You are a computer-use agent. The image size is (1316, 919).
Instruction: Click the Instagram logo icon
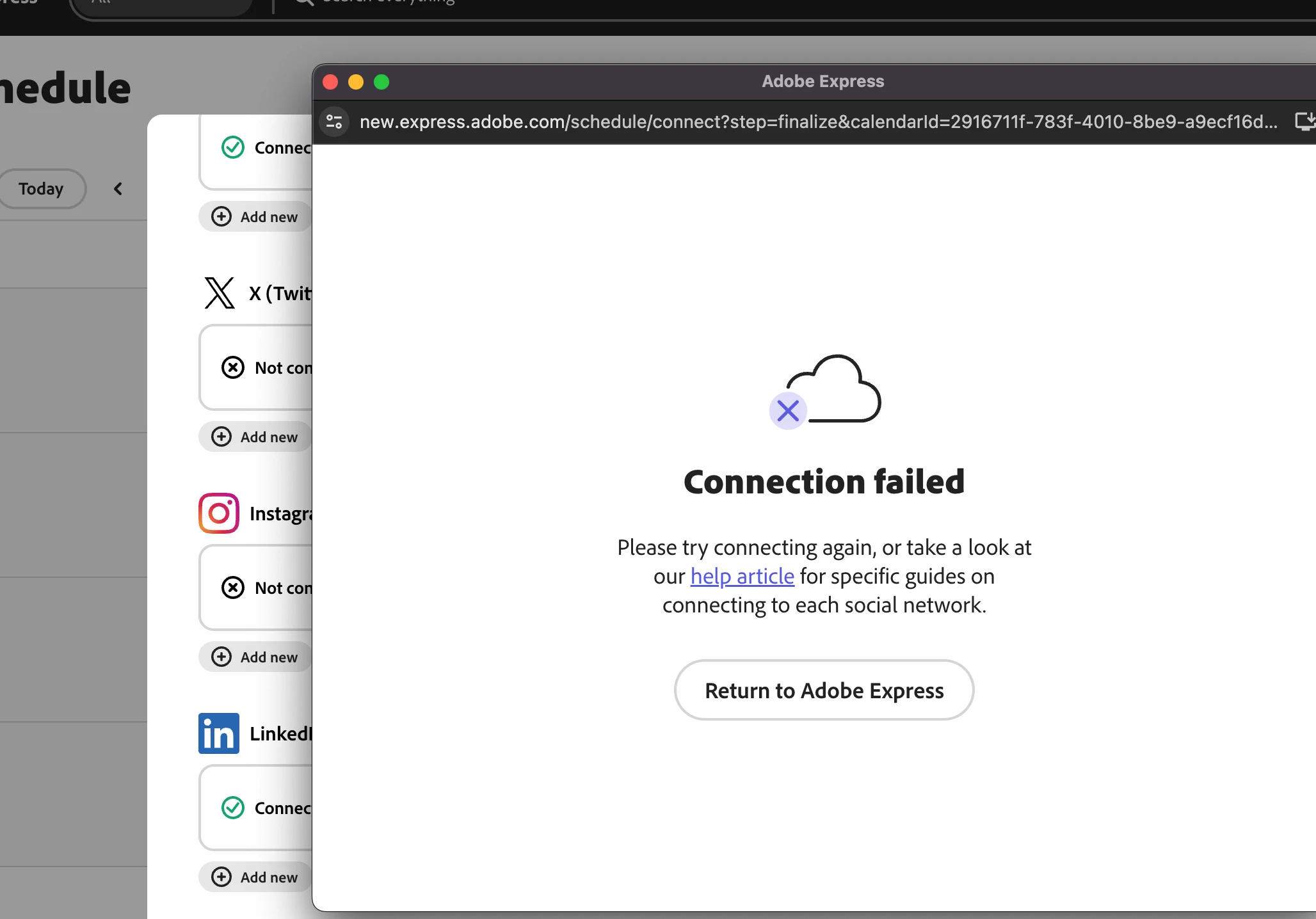(219, 513)
